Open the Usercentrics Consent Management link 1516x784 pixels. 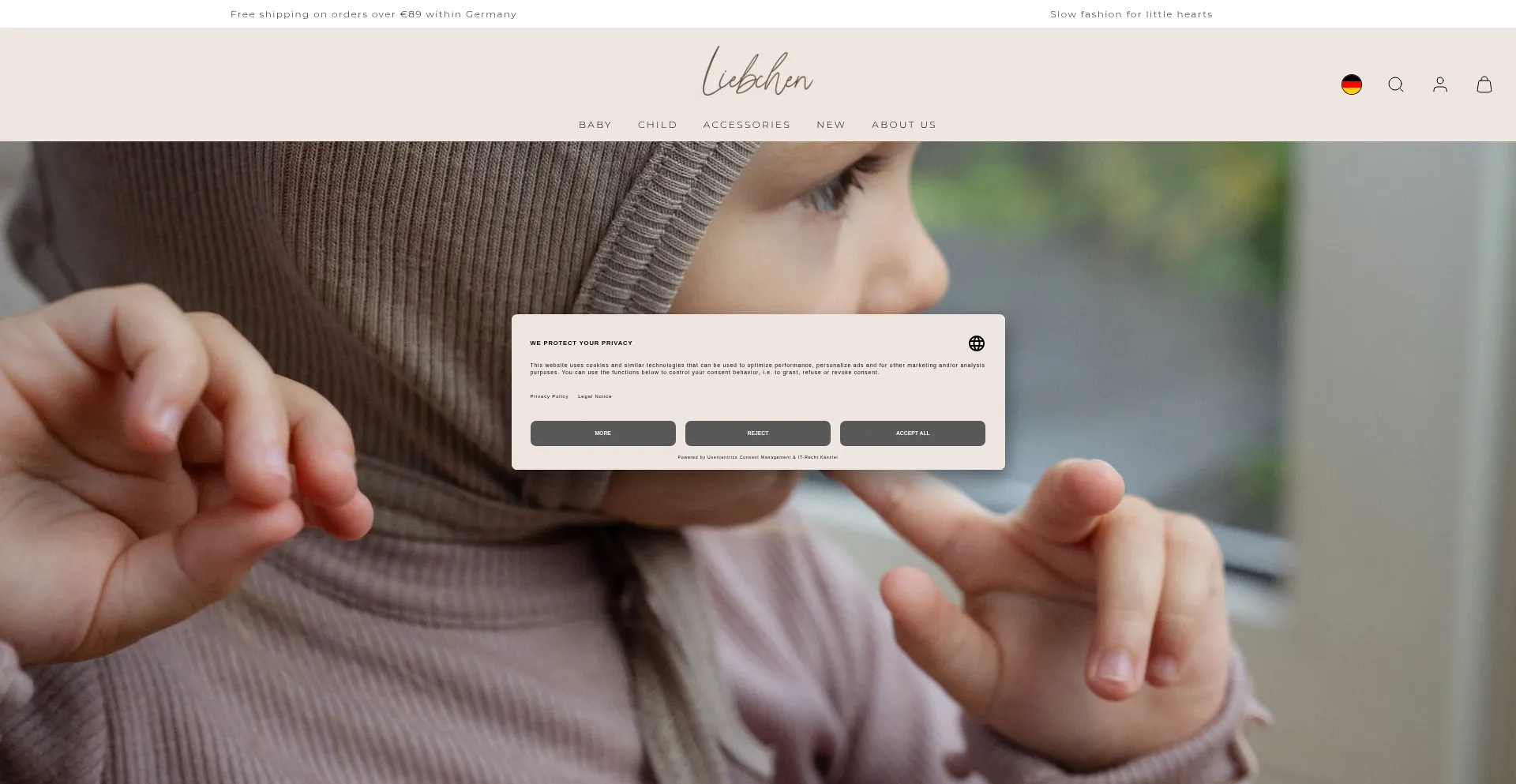(x=749, y=457)
